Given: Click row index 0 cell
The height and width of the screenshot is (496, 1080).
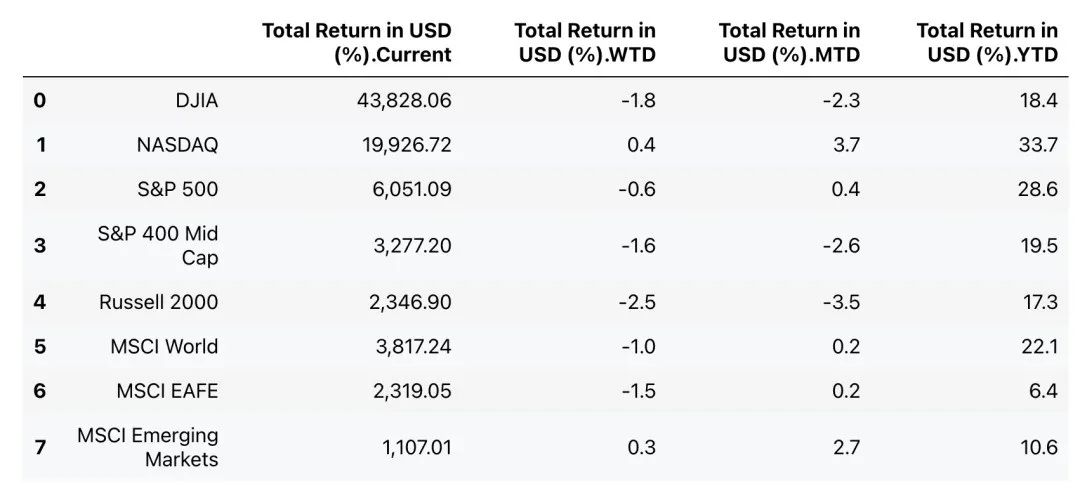Looking at the screenshot, I should [40, 100].
